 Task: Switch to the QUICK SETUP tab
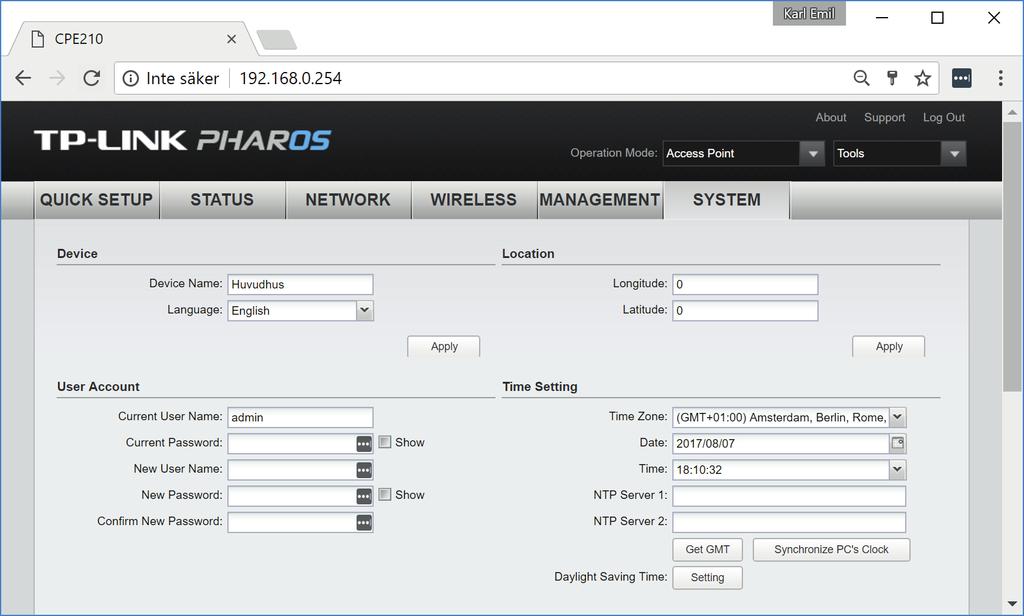[97, 200]
